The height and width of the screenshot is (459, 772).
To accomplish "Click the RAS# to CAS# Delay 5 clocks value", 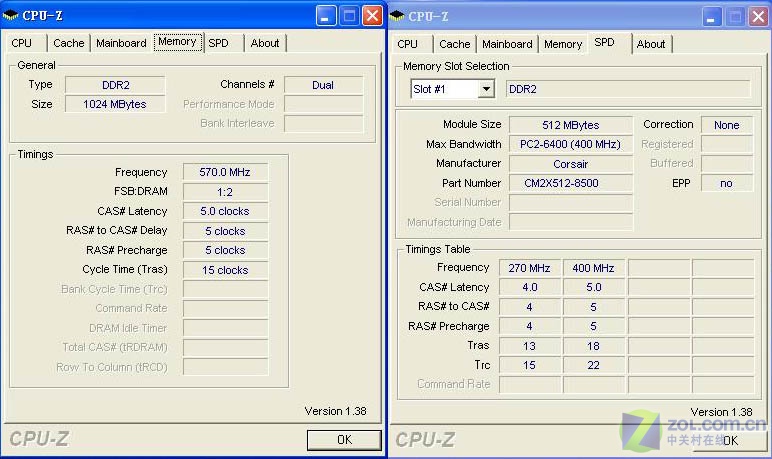I will tap(225, 231).
